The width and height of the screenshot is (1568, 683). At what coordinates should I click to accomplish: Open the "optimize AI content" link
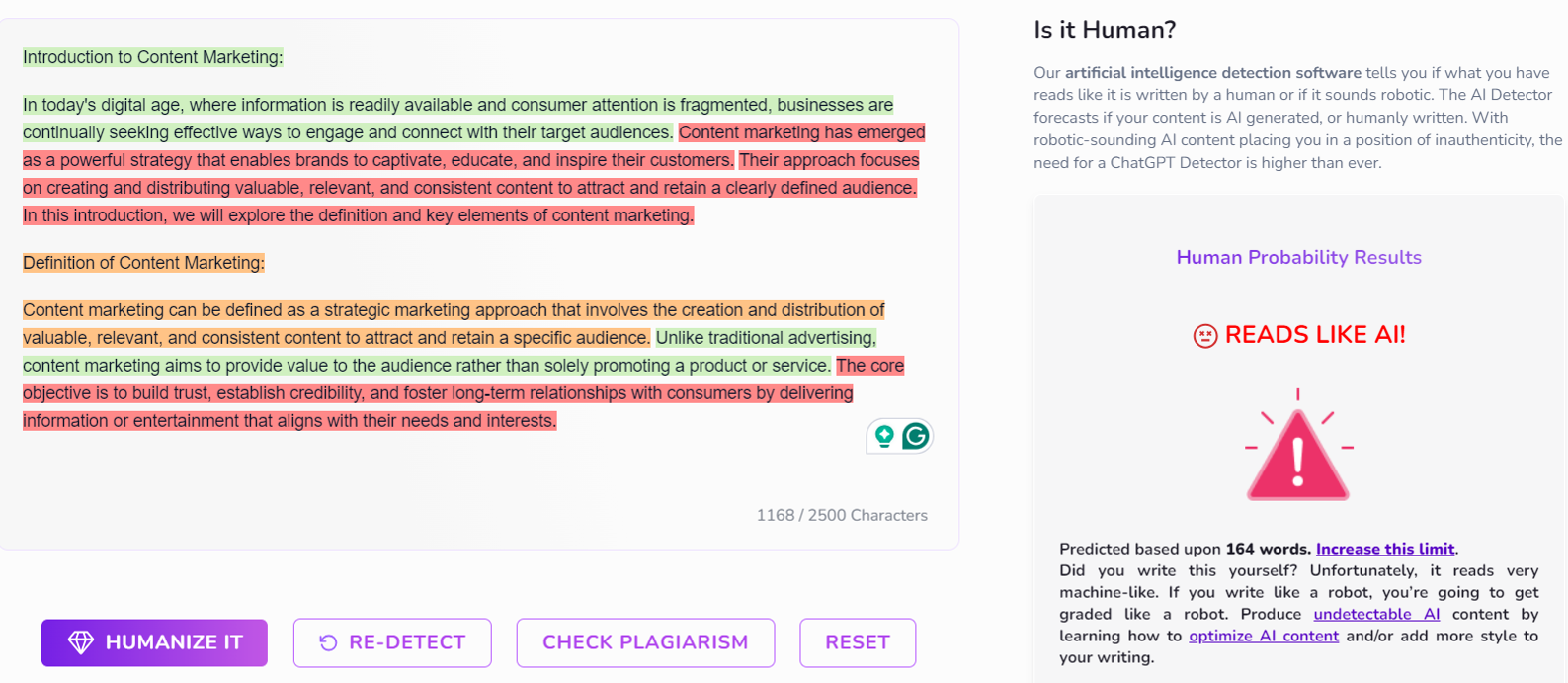(x=1263, y=636)
